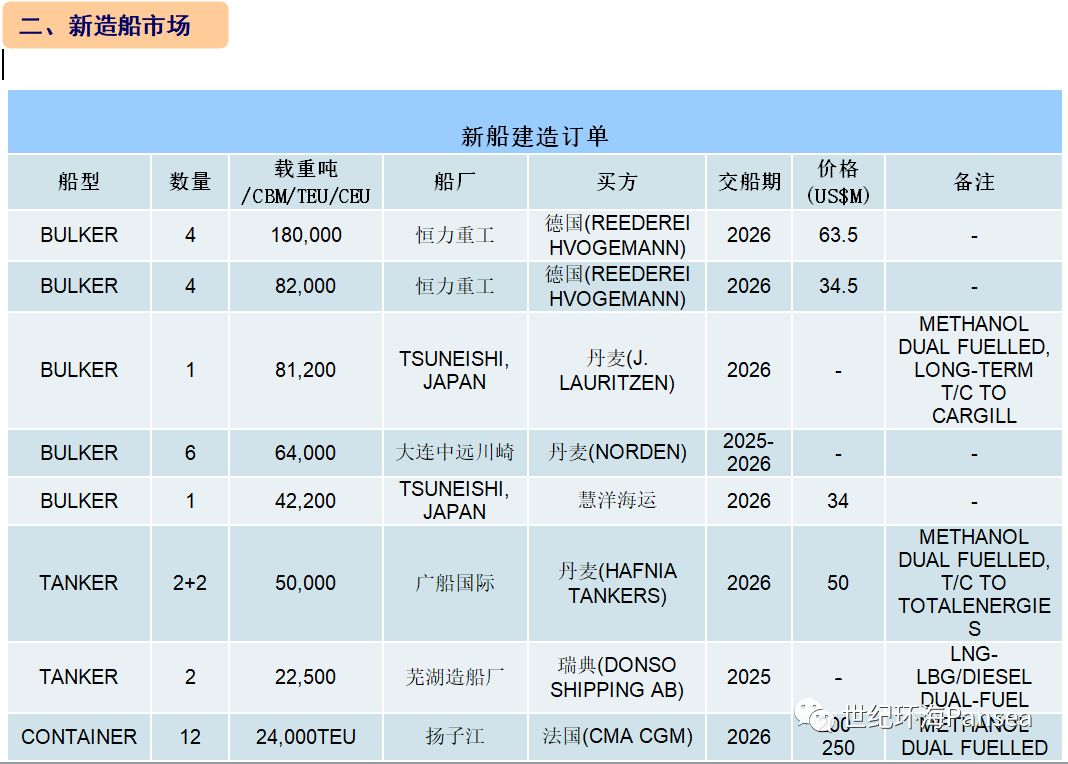The height and width of the screenshot is (764, 1068).
Task: Click the "50,000" tonnage cell
Action: [306, 583]
